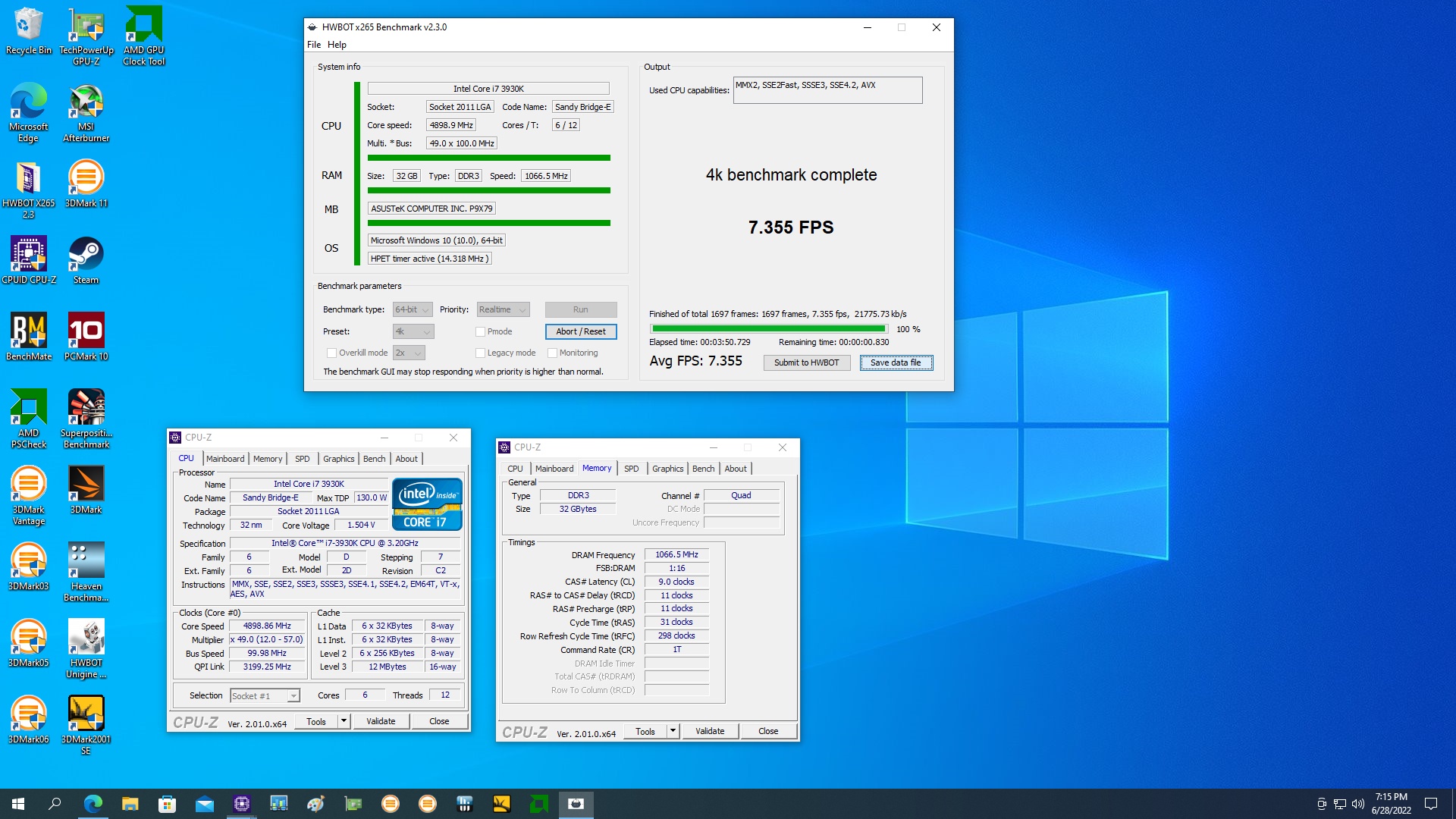Screen dimensions: 1456x819
Task: Click the DRAM Frequency 1066.5 MHz value
Action: (x=676, y=554)
